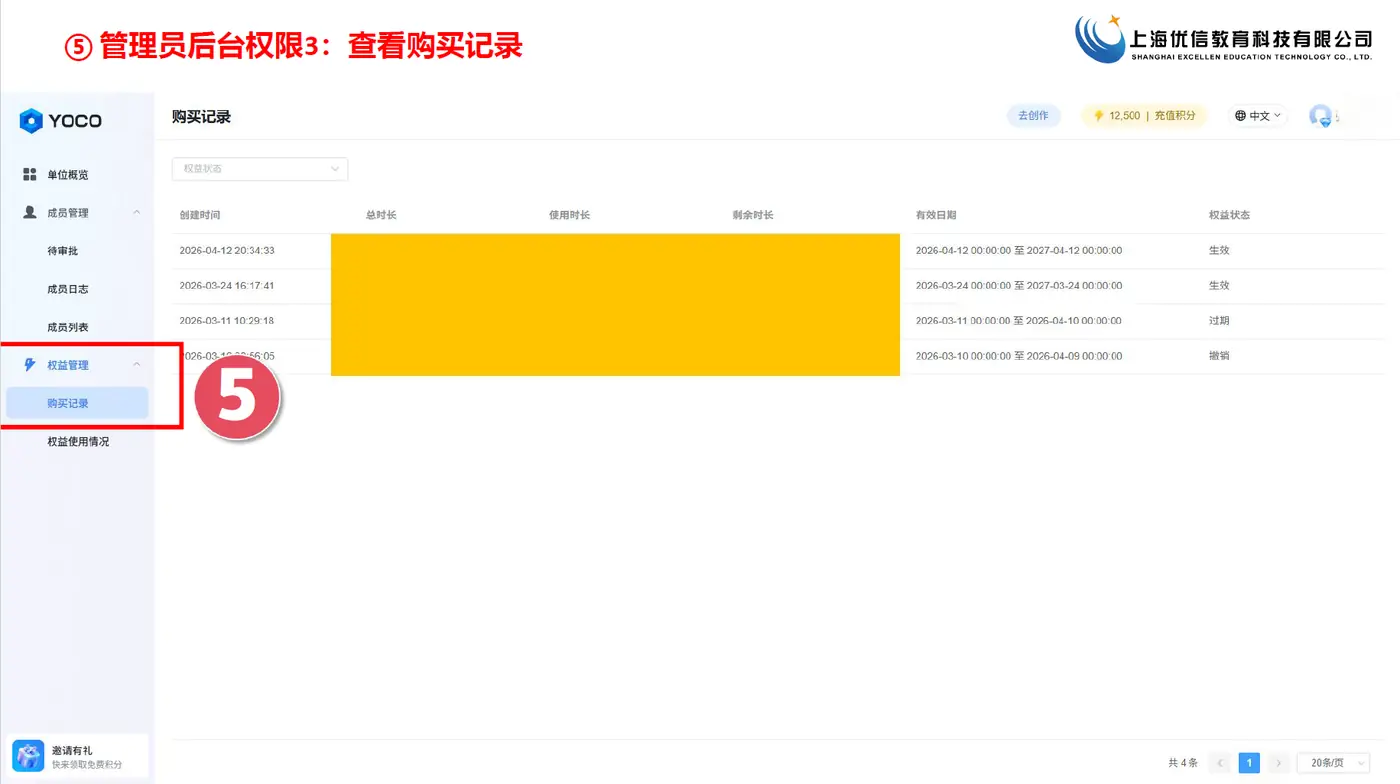Click validity range starting 2026-04-12 00:00:00

[1019, 250]
